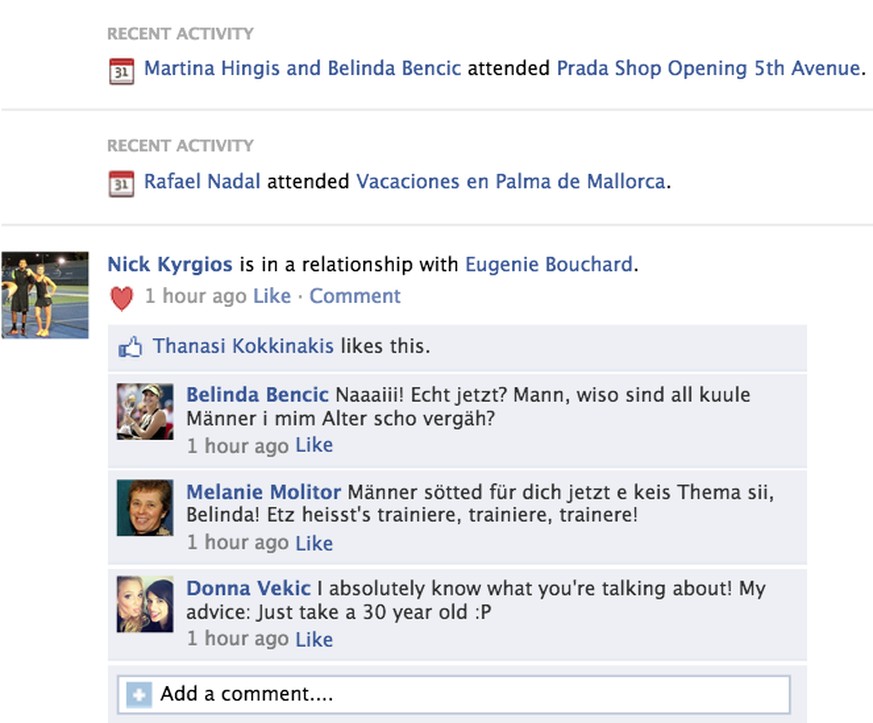Like Belinda Bencic's comment
The height and width of the screenshot is (723, 873).
pyautogui.click(x=314, y=445)
